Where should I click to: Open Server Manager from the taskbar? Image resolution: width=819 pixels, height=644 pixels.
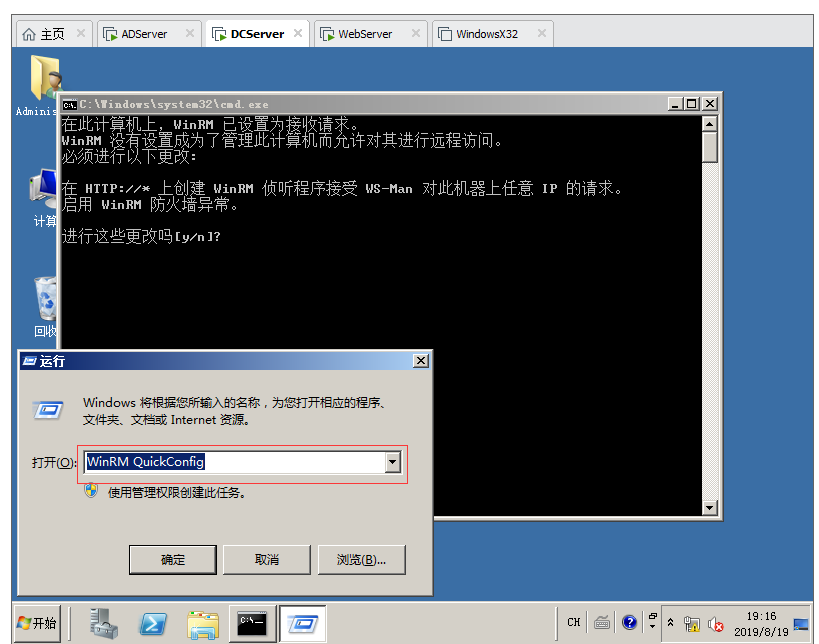(103, 623)
